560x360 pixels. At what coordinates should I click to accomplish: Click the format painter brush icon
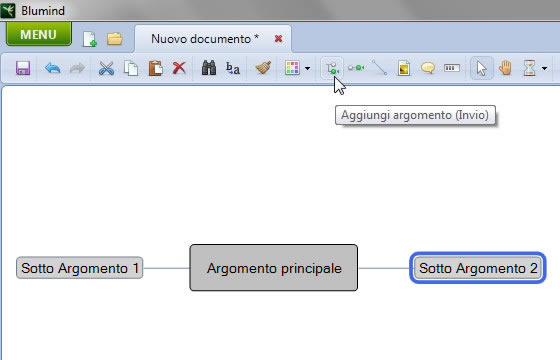(x=263, y=68)
